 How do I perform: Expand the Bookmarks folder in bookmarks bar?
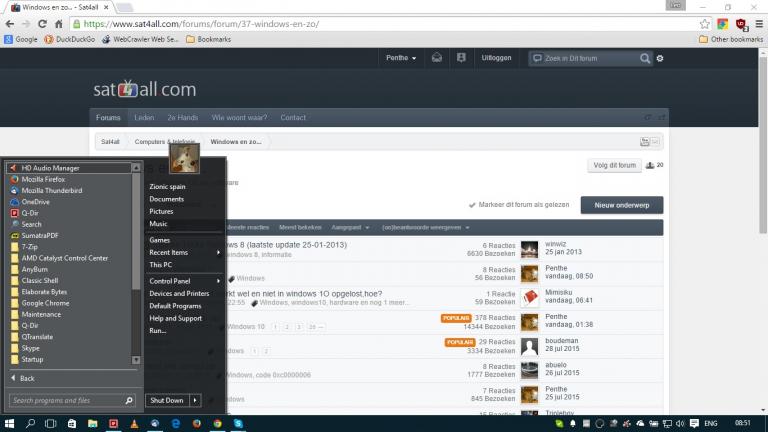pyautogui.click(x=209, y=39)
